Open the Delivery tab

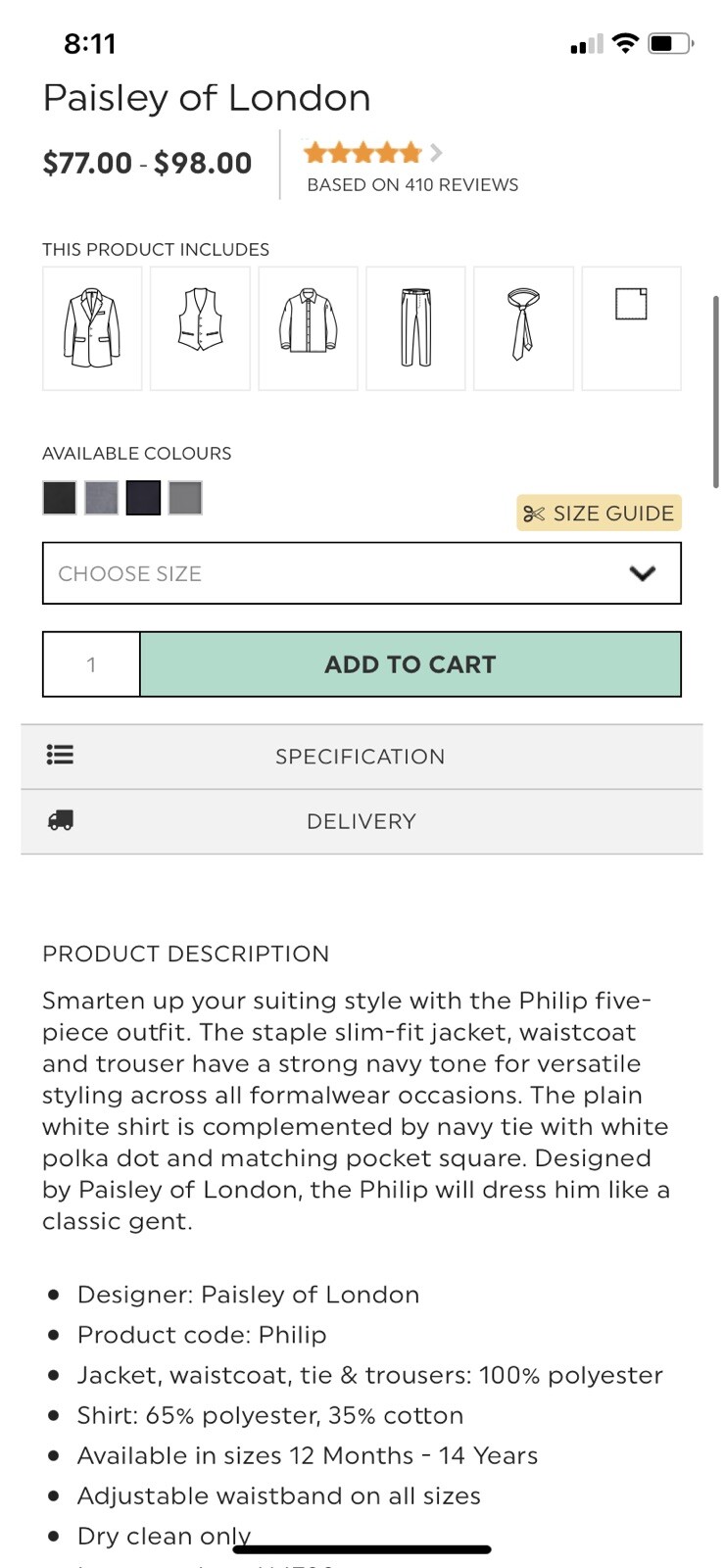[x=361, y=821]
